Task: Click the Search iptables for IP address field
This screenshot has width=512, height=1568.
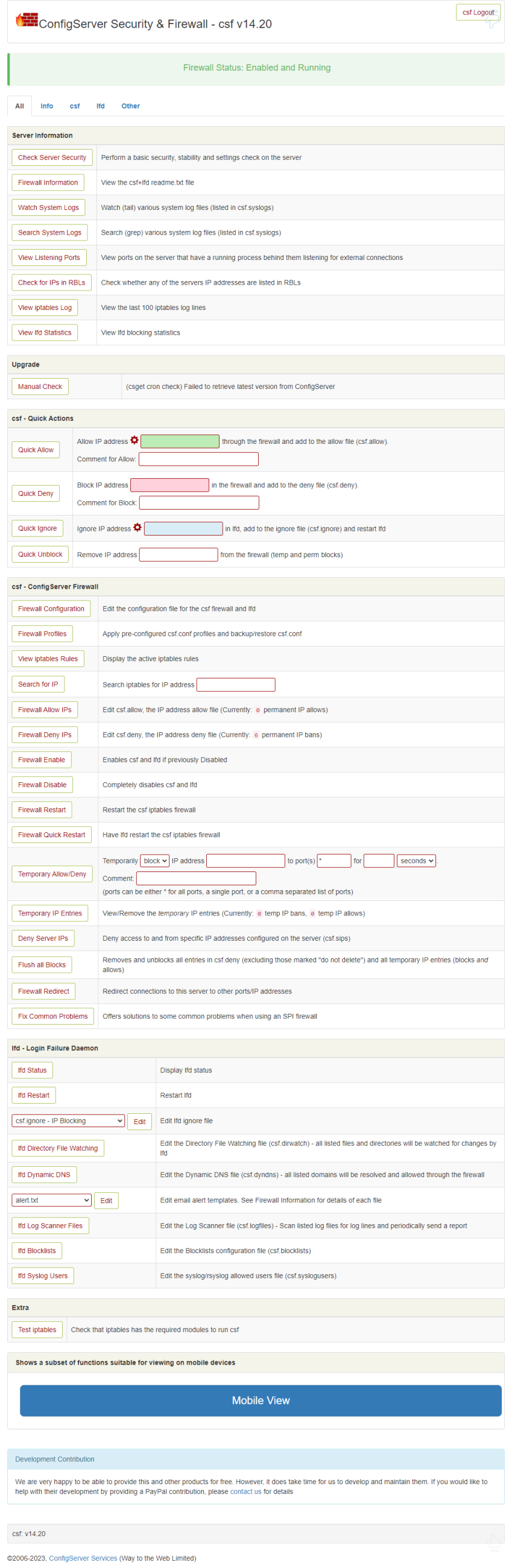Action: [236, 684]
